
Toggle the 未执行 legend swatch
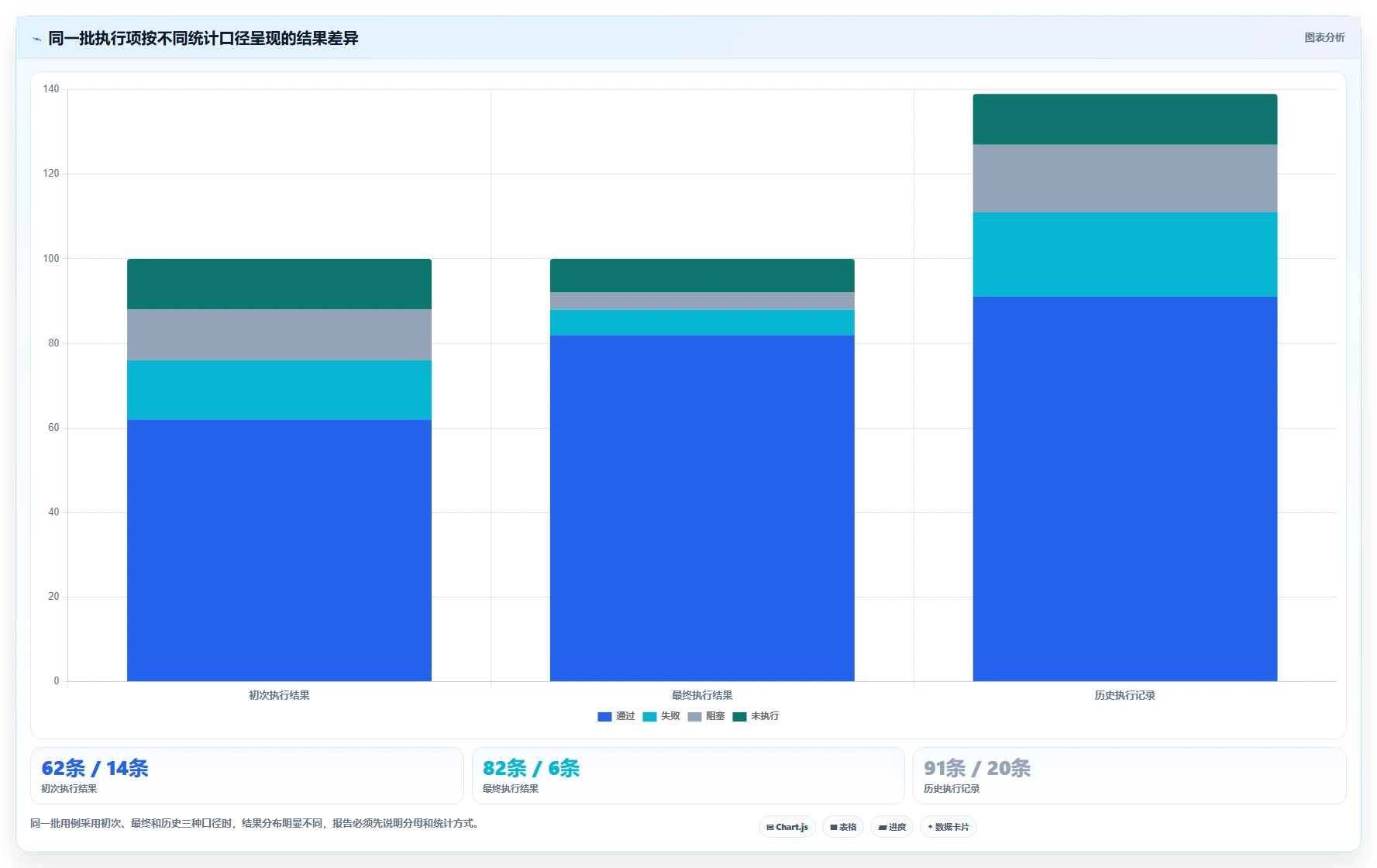click(x=739, y=716)
